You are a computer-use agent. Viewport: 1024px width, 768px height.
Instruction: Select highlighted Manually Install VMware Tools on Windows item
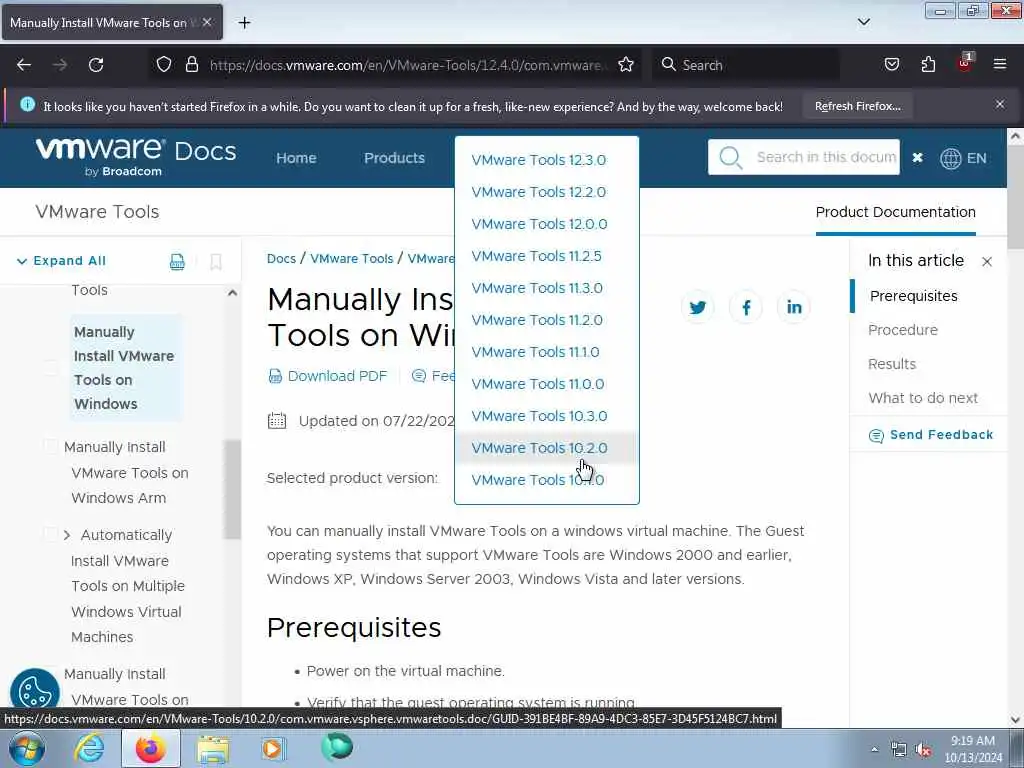[x=124, y=368]
